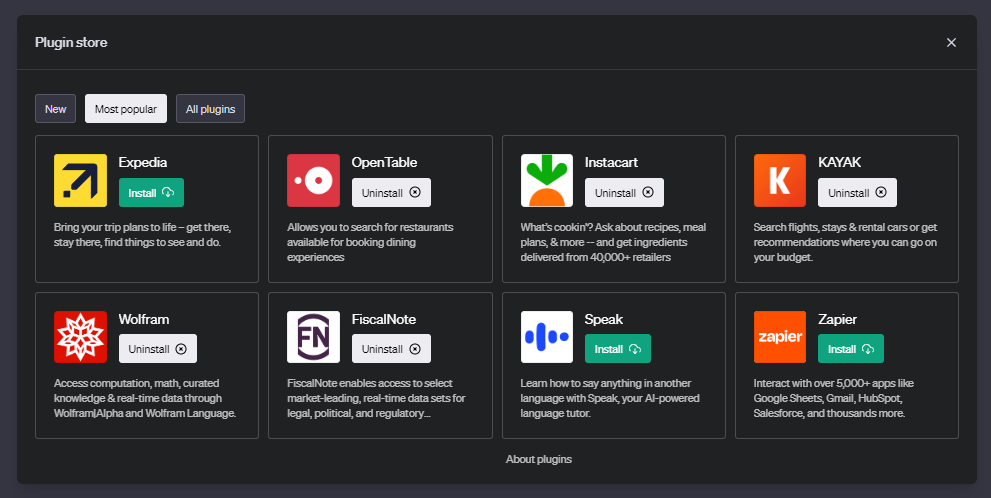Click the Instacart carrot logo

(547, 180)
